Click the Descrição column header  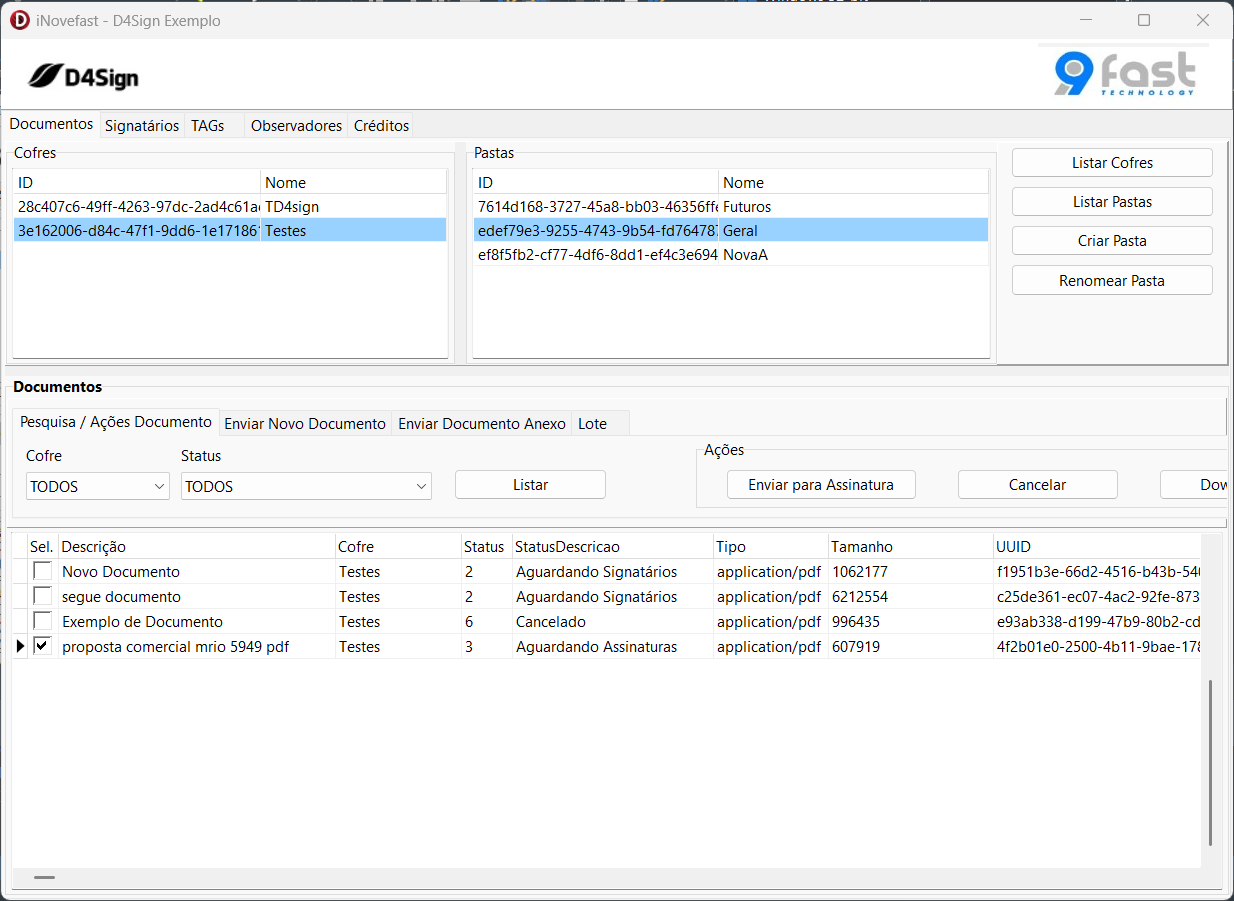click(x=197, y=546)
